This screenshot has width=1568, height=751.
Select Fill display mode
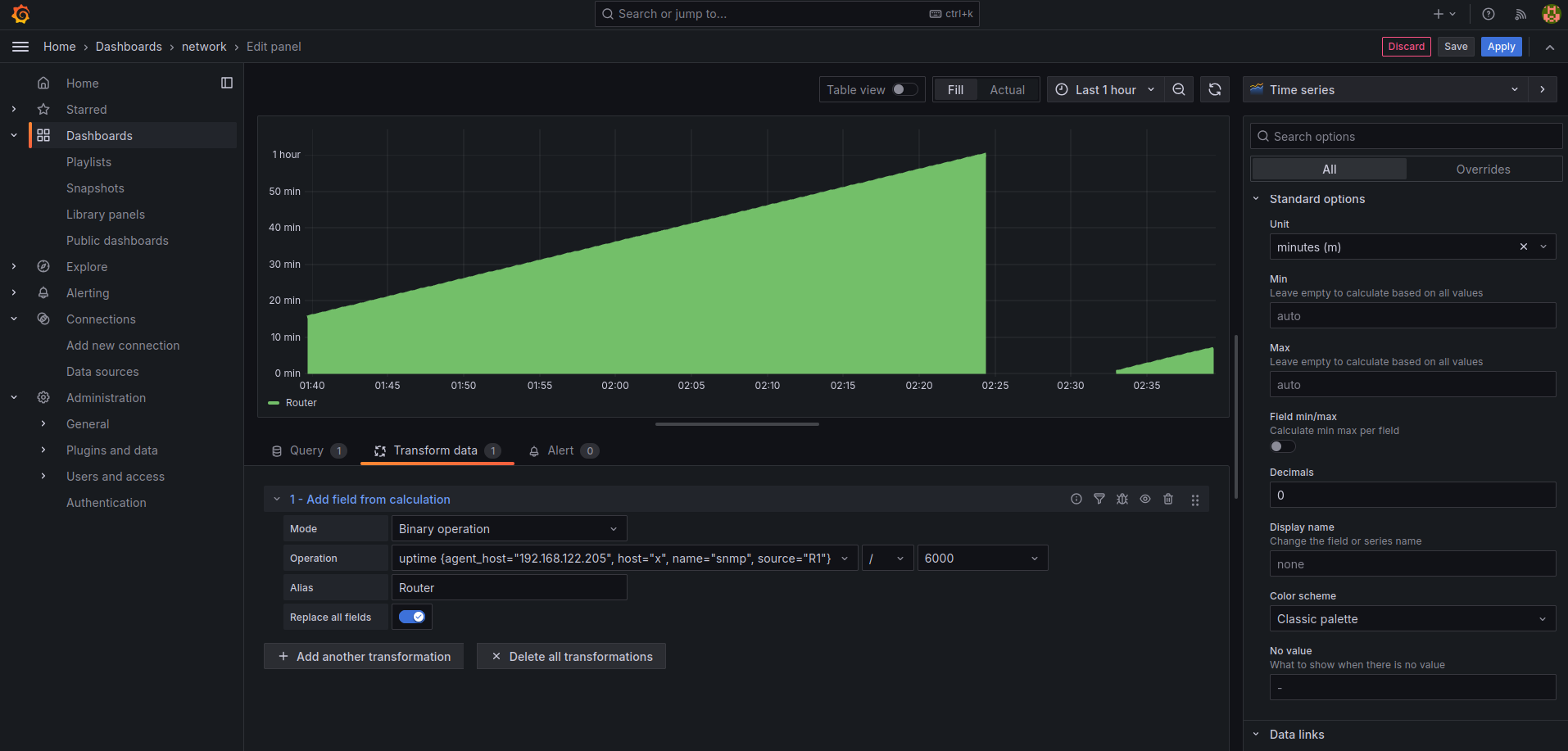point(955,89)
